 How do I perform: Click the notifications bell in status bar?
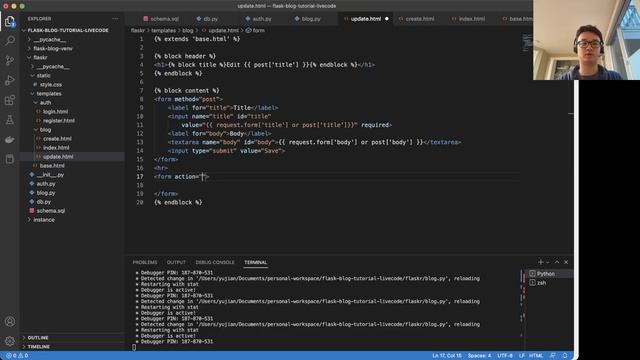point(565,356)
